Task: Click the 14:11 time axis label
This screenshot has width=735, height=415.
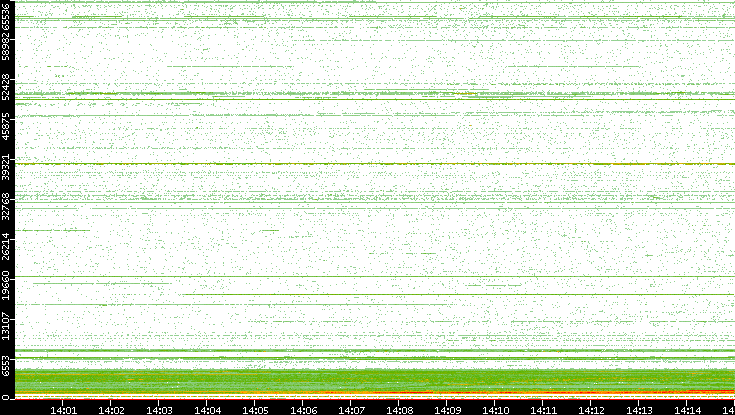Action: point(544,410)
